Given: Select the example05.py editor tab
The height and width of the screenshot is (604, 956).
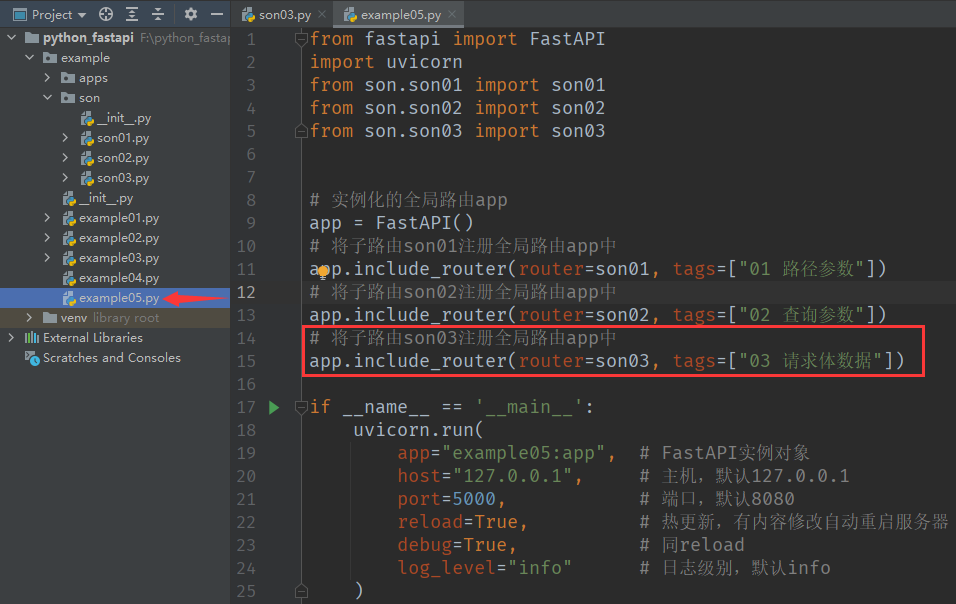Looking at the screenshot, I should pos(400,16).
